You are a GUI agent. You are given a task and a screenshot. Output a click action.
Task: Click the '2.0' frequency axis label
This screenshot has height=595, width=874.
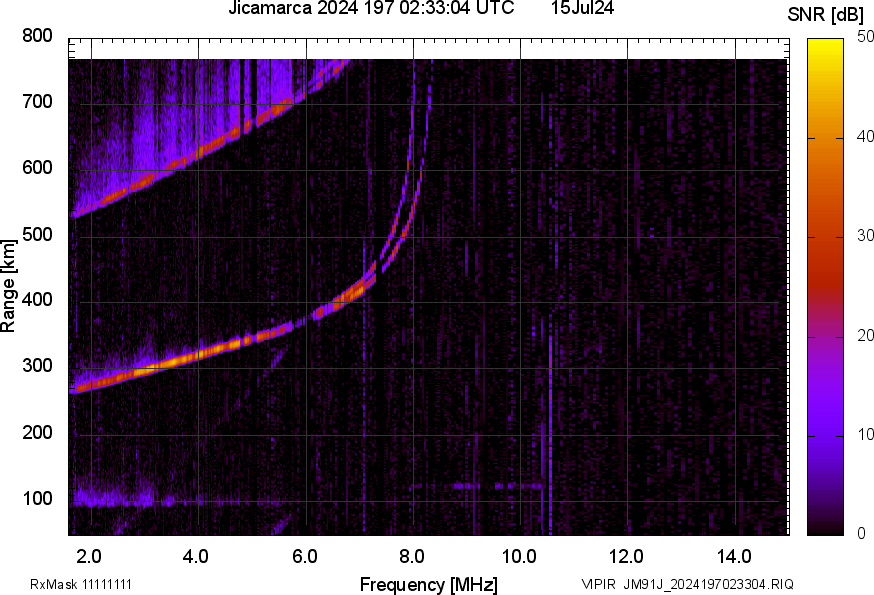tap(89, 557)
